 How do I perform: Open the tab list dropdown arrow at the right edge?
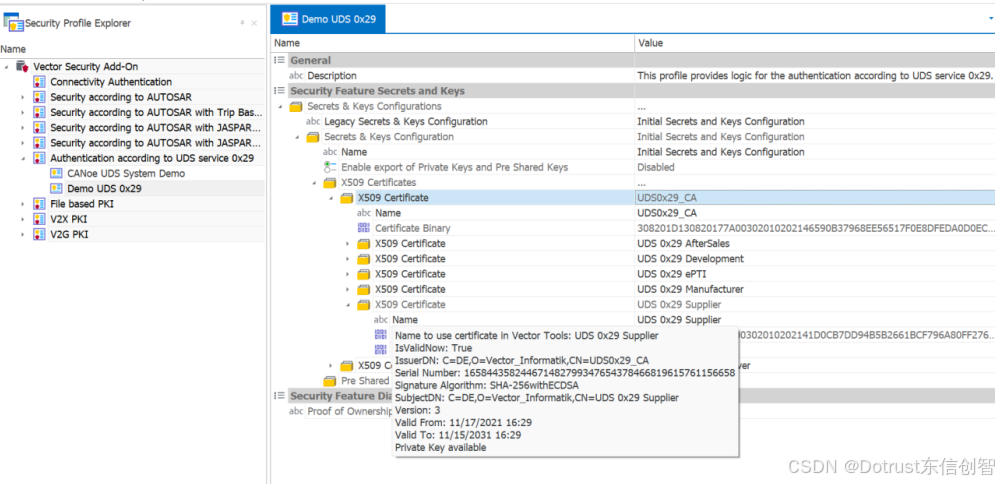coord(991,18)
